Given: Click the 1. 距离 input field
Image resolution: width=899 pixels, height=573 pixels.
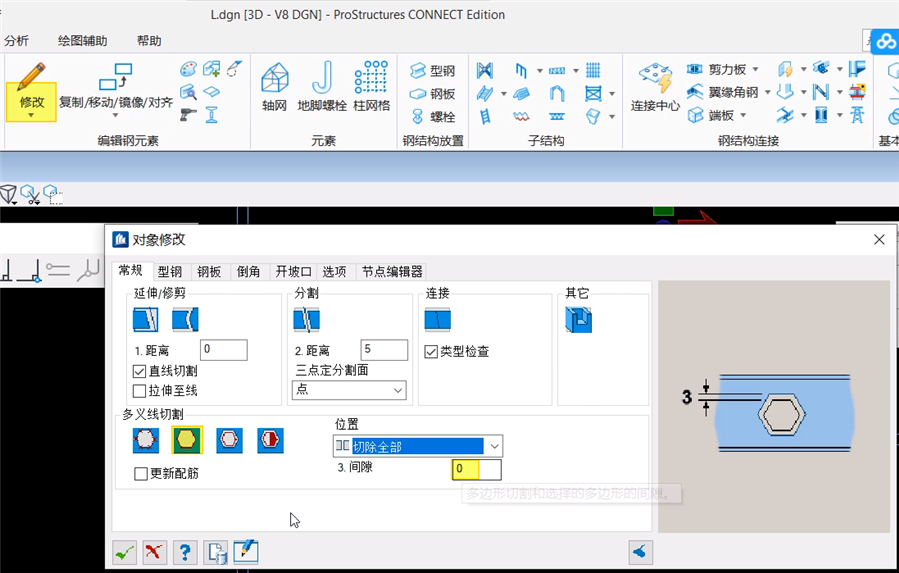Looking at the screenshot, I should 224,349.
